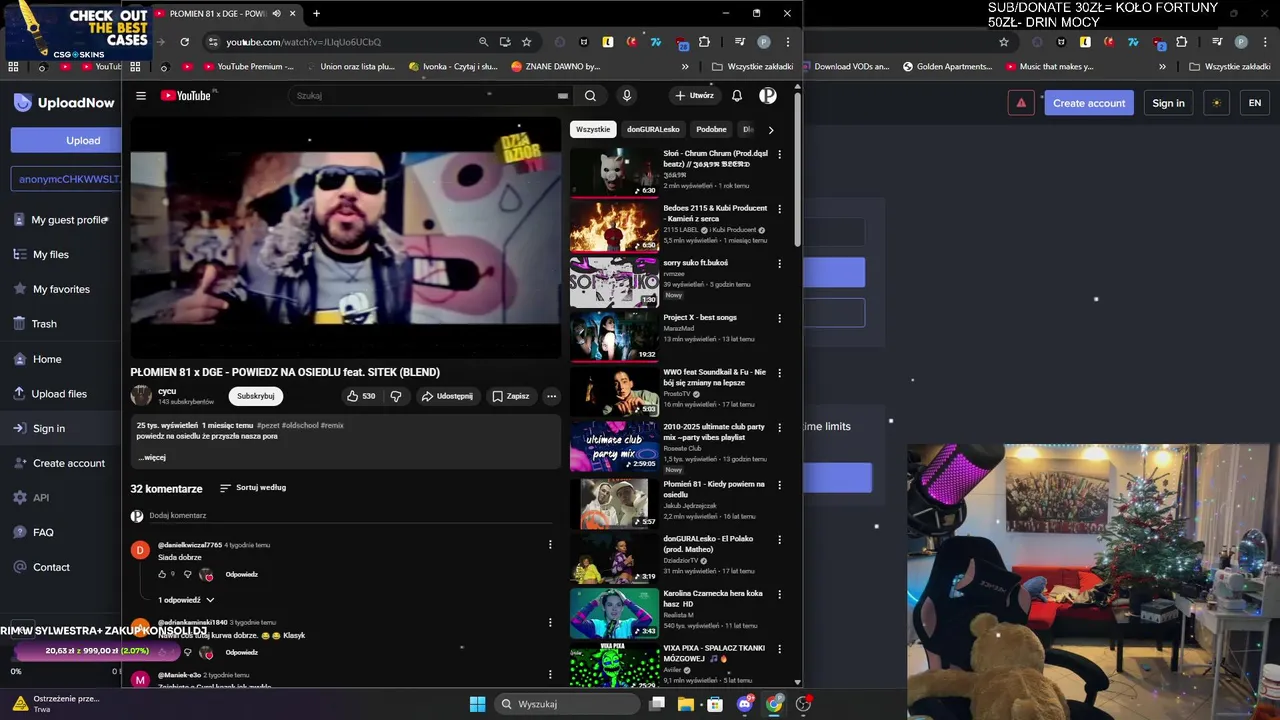The height and width of the screenshot is (720, 1280).
Task: Open Chrome three-dot menu in front window
Action: pyautogui.click(x=788, y=42)
